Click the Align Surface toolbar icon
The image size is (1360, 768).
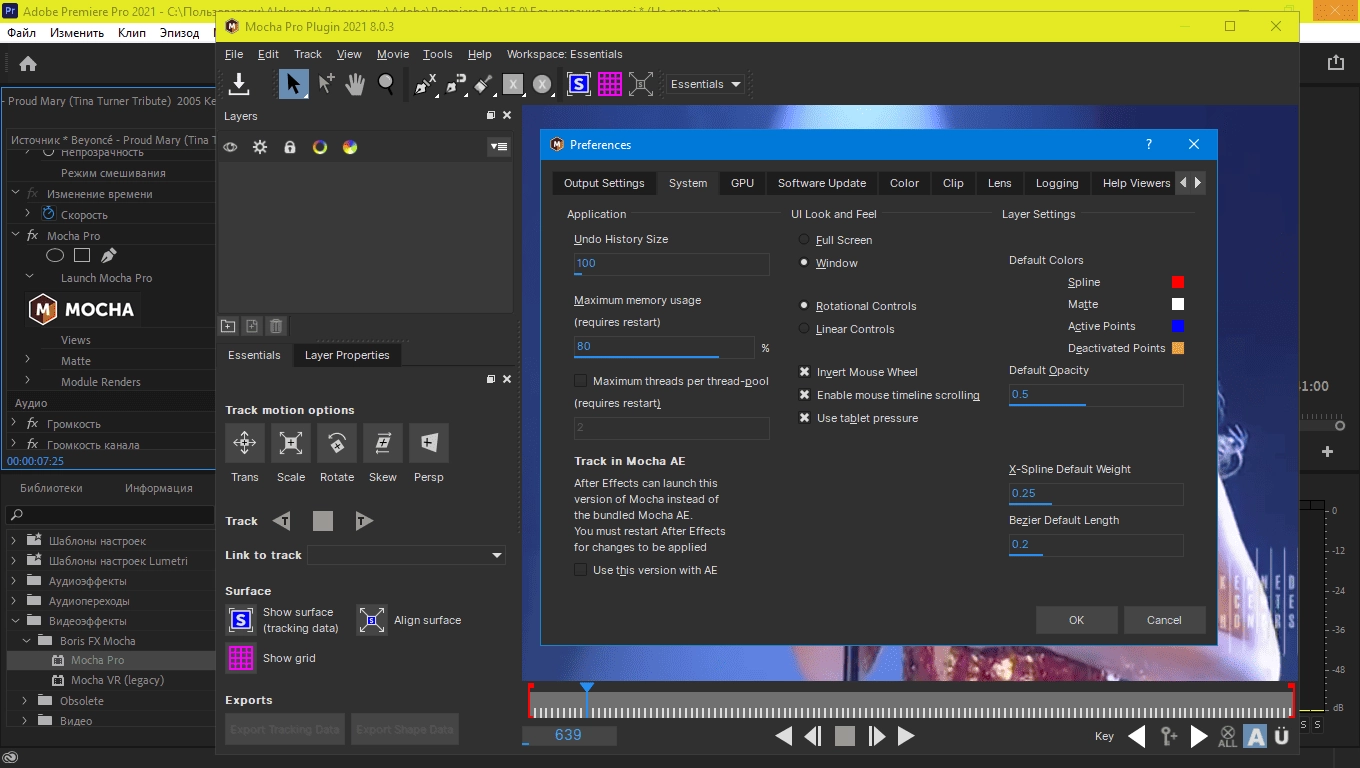pos(641,84)
